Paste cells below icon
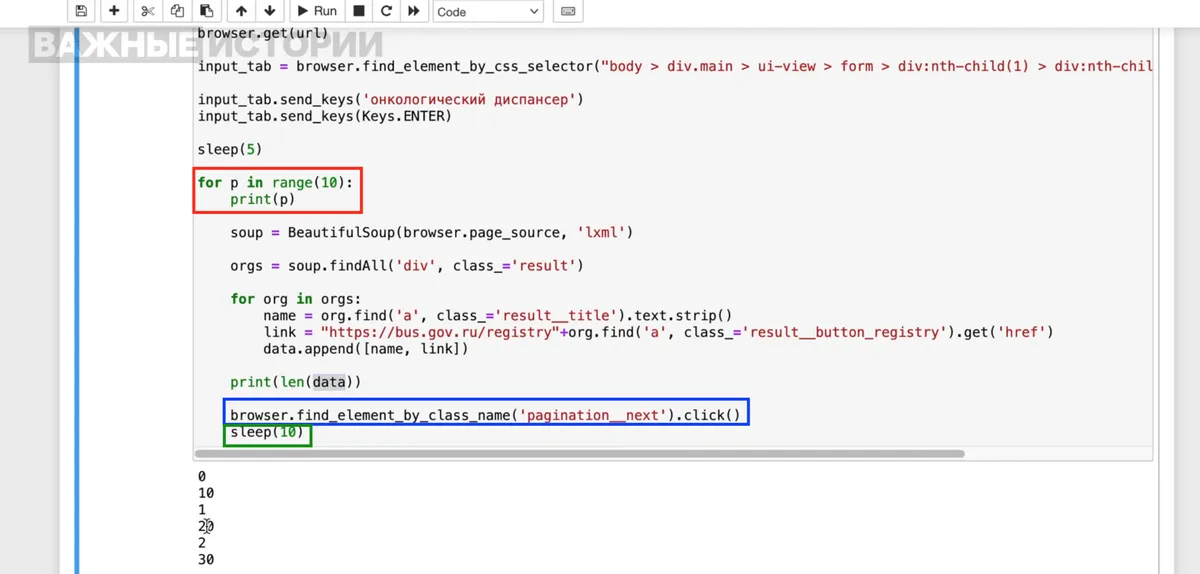The width and height of the screenshot is (1200, 574). 206,11
